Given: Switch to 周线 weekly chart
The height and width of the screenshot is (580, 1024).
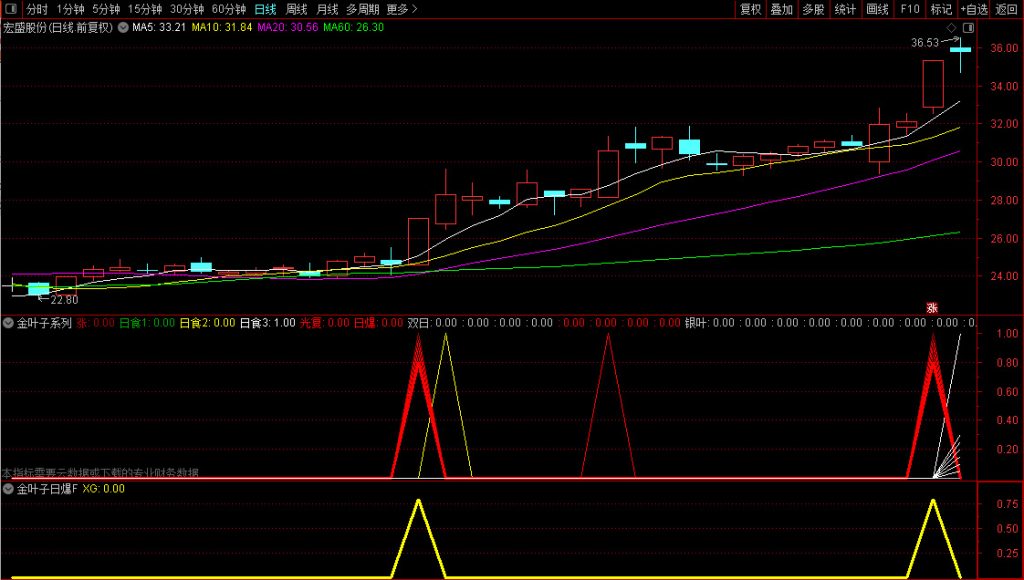Looking at the screenshot, I should pos(297,9).
